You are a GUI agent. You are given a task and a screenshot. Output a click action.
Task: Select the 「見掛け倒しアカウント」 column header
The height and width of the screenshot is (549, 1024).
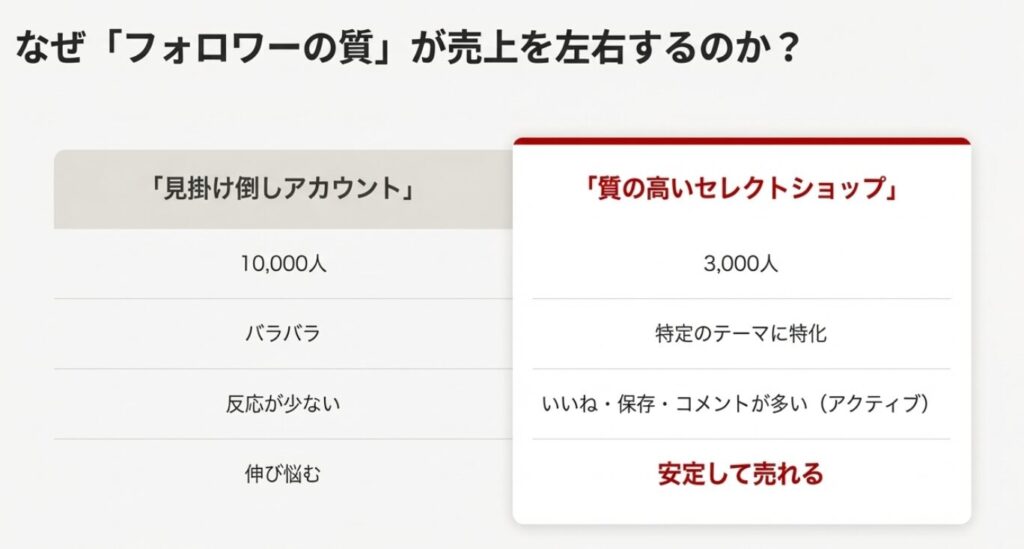283,189
